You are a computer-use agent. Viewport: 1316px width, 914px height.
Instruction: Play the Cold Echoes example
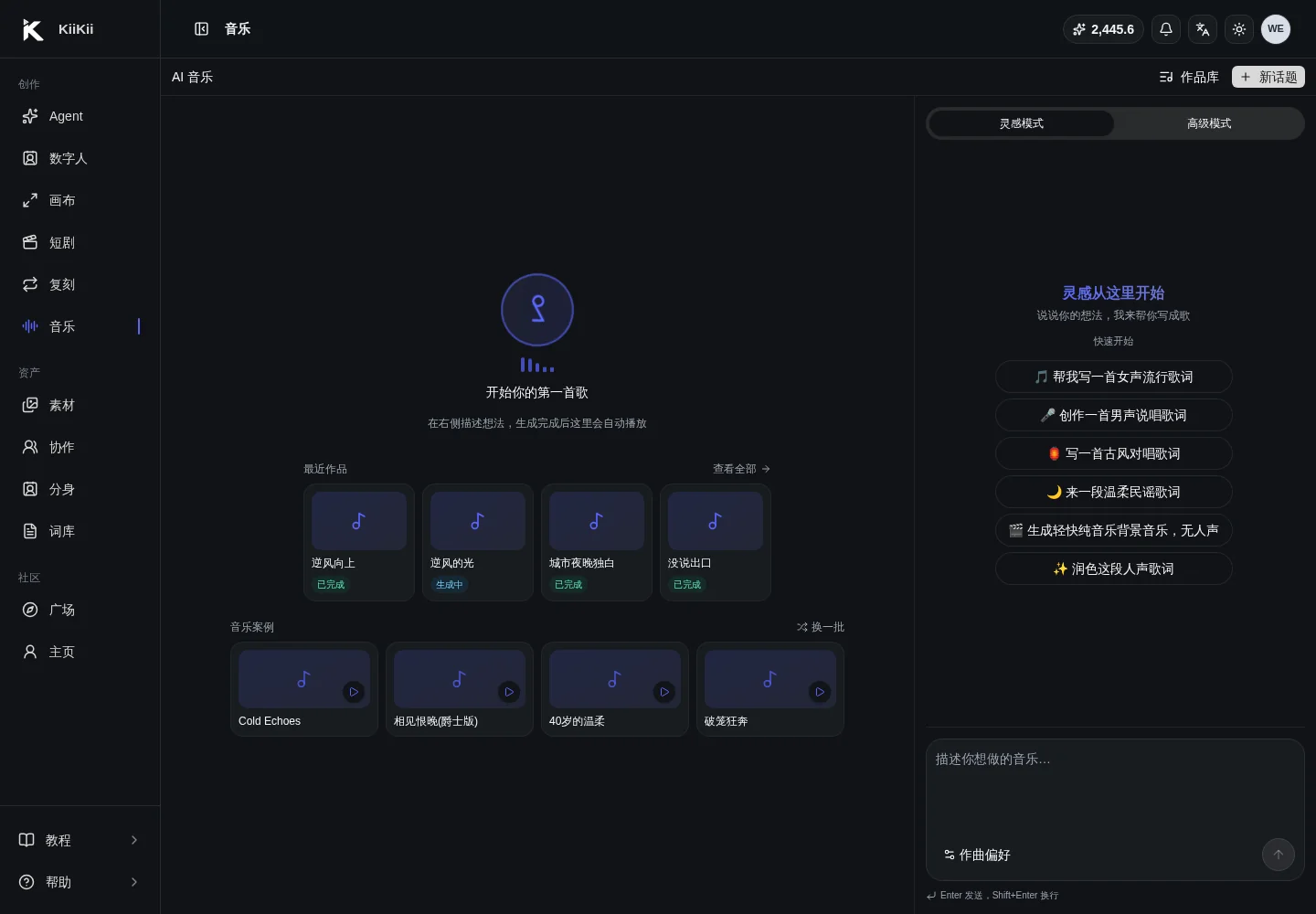coord(354,692)
